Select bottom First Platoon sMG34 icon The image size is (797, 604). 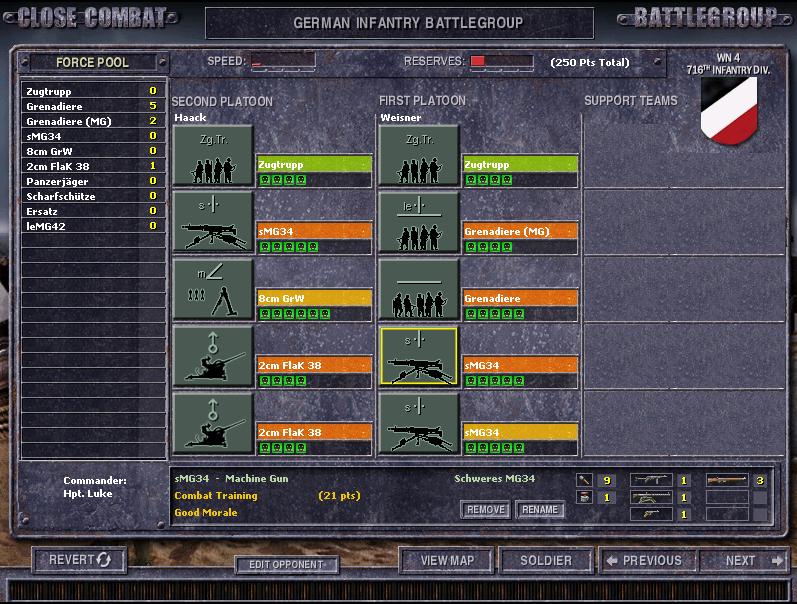click(419, 424)
